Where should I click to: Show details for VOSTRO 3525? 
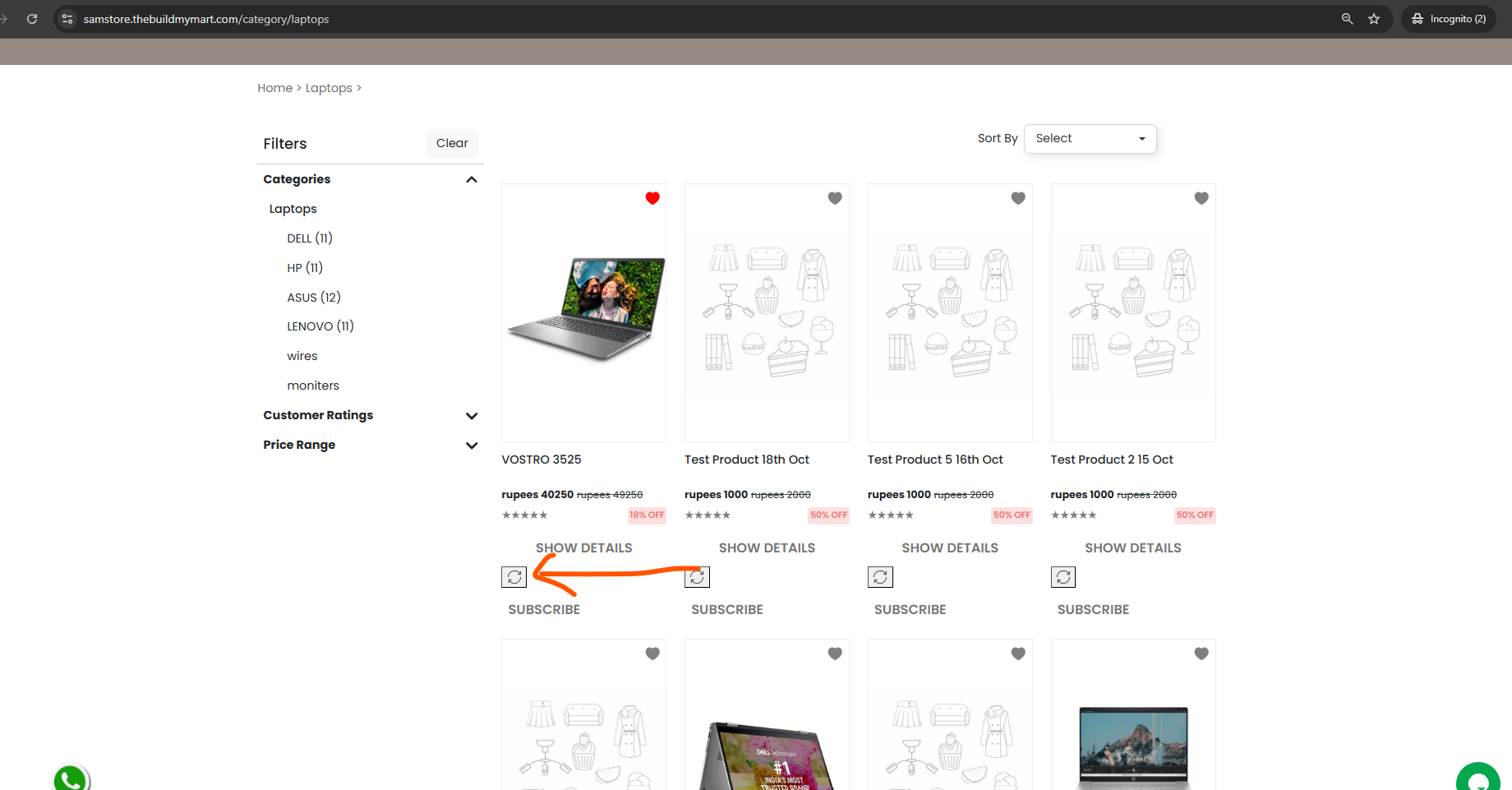pyautogui.click(x=584, y=548)
